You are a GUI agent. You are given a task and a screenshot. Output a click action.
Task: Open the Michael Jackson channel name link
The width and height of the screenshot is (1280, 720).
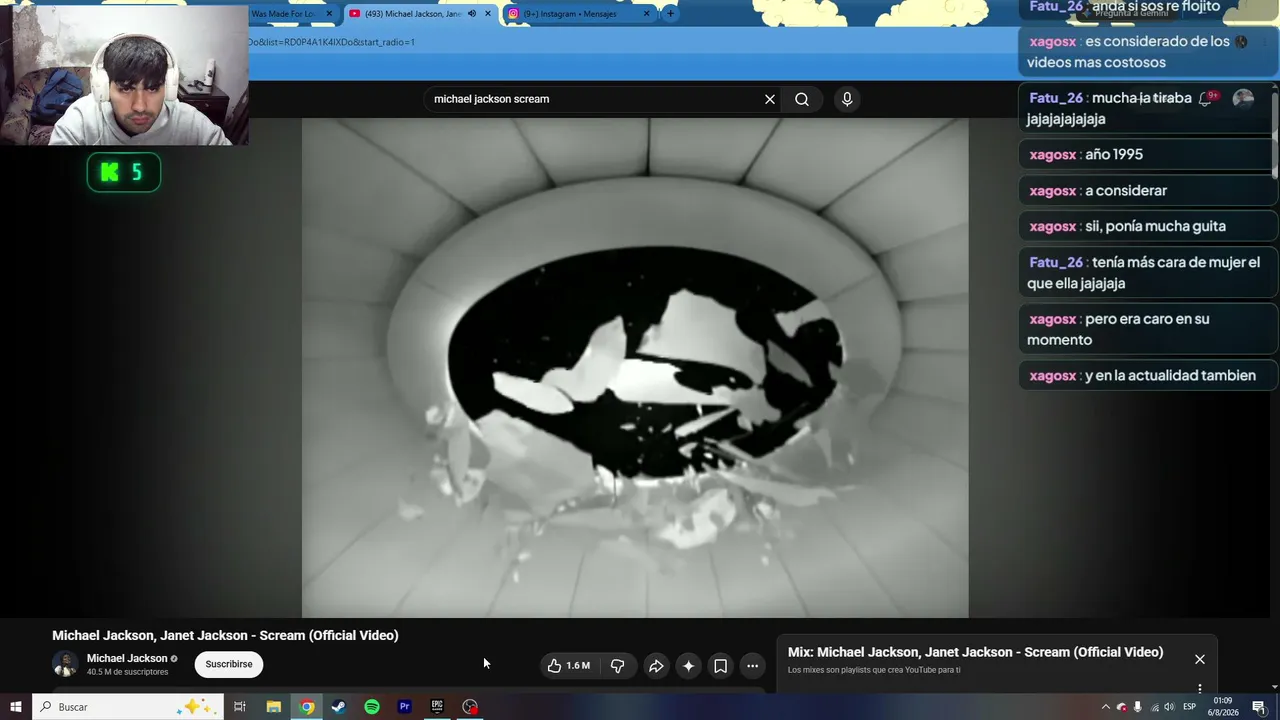coord(127,658)
